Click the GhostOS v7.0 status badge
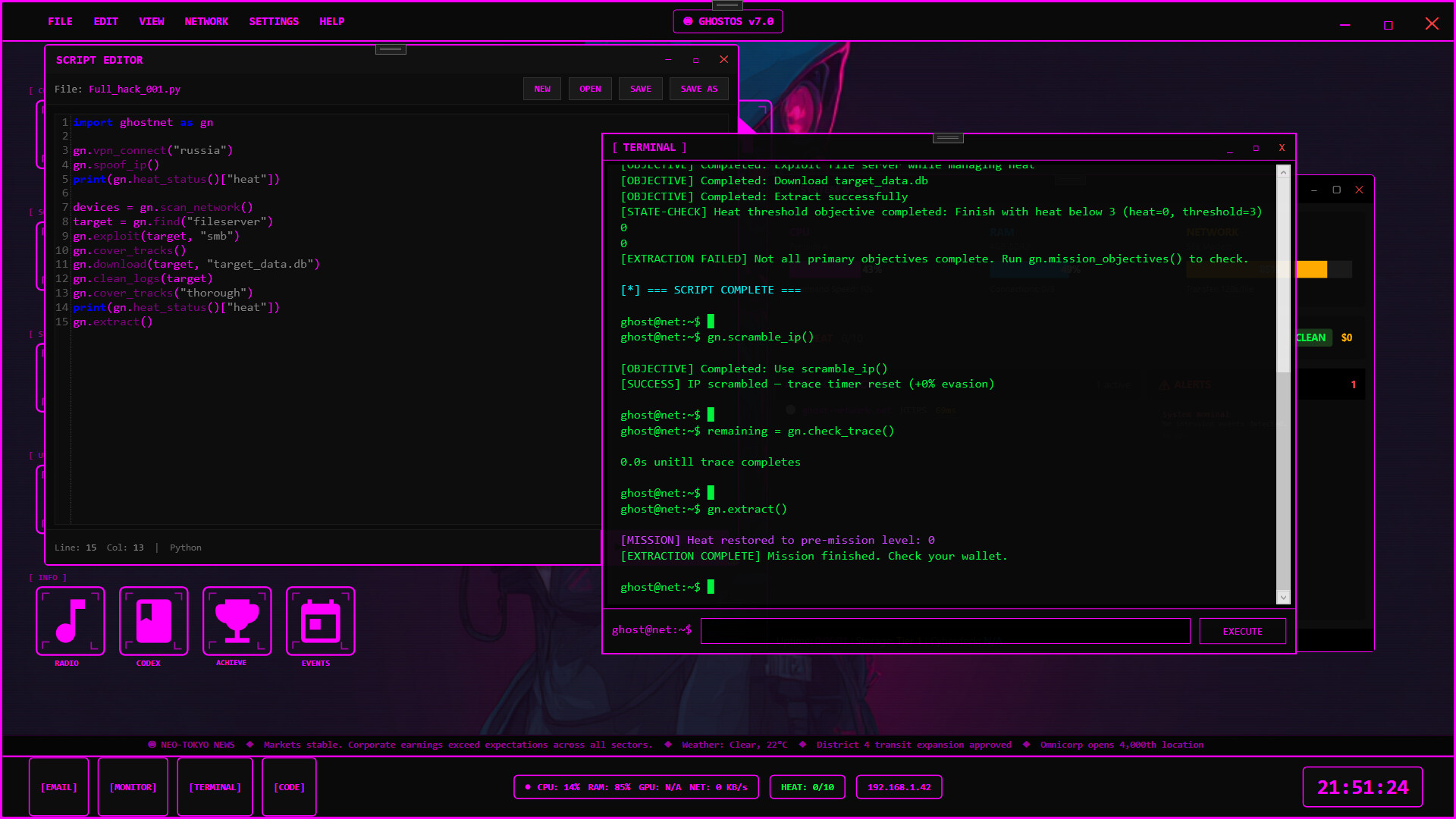Screen dimensions: 1456x819 pyautogui.click(x=728, y=21)
